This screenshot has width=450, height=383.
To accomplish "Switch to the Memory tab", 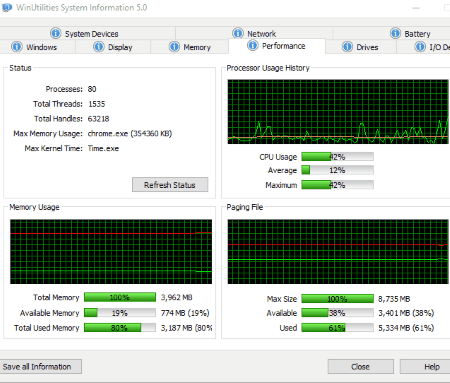I will [x=189, y=47].
